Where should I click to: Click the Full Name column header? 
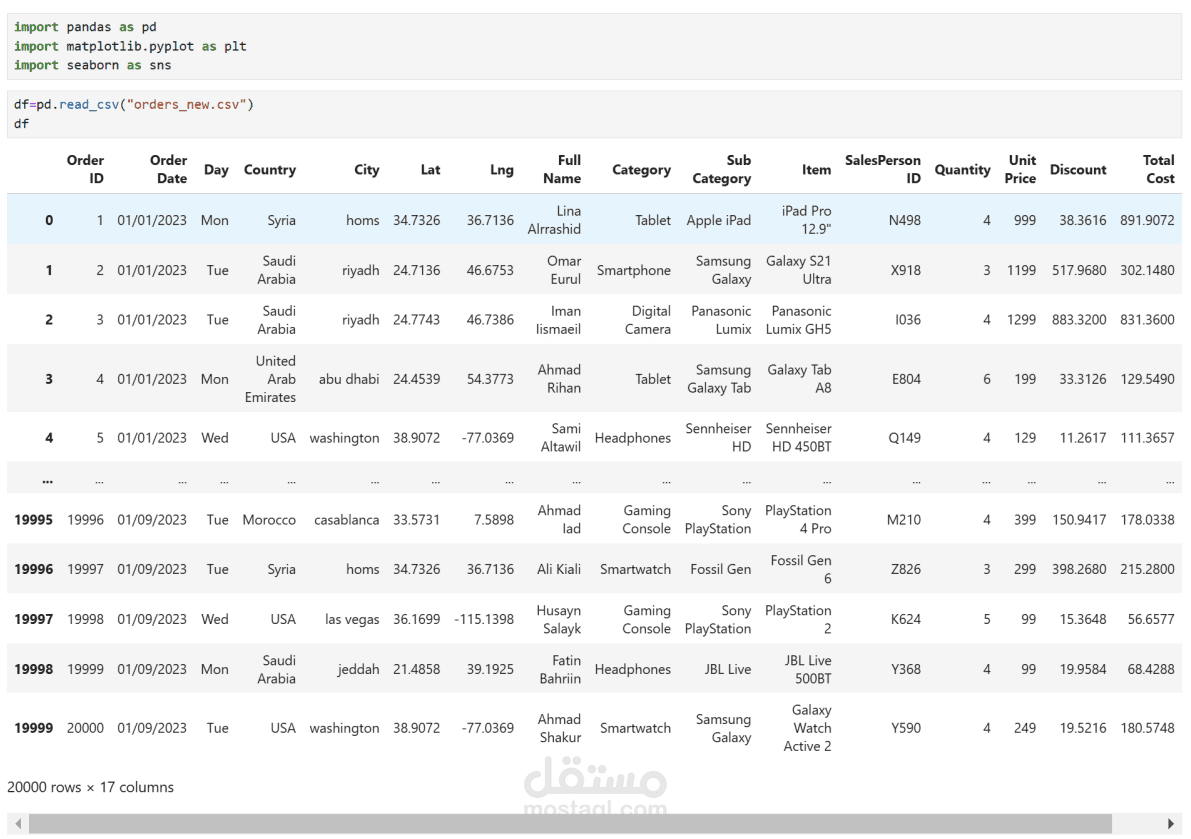coord(561,169)
